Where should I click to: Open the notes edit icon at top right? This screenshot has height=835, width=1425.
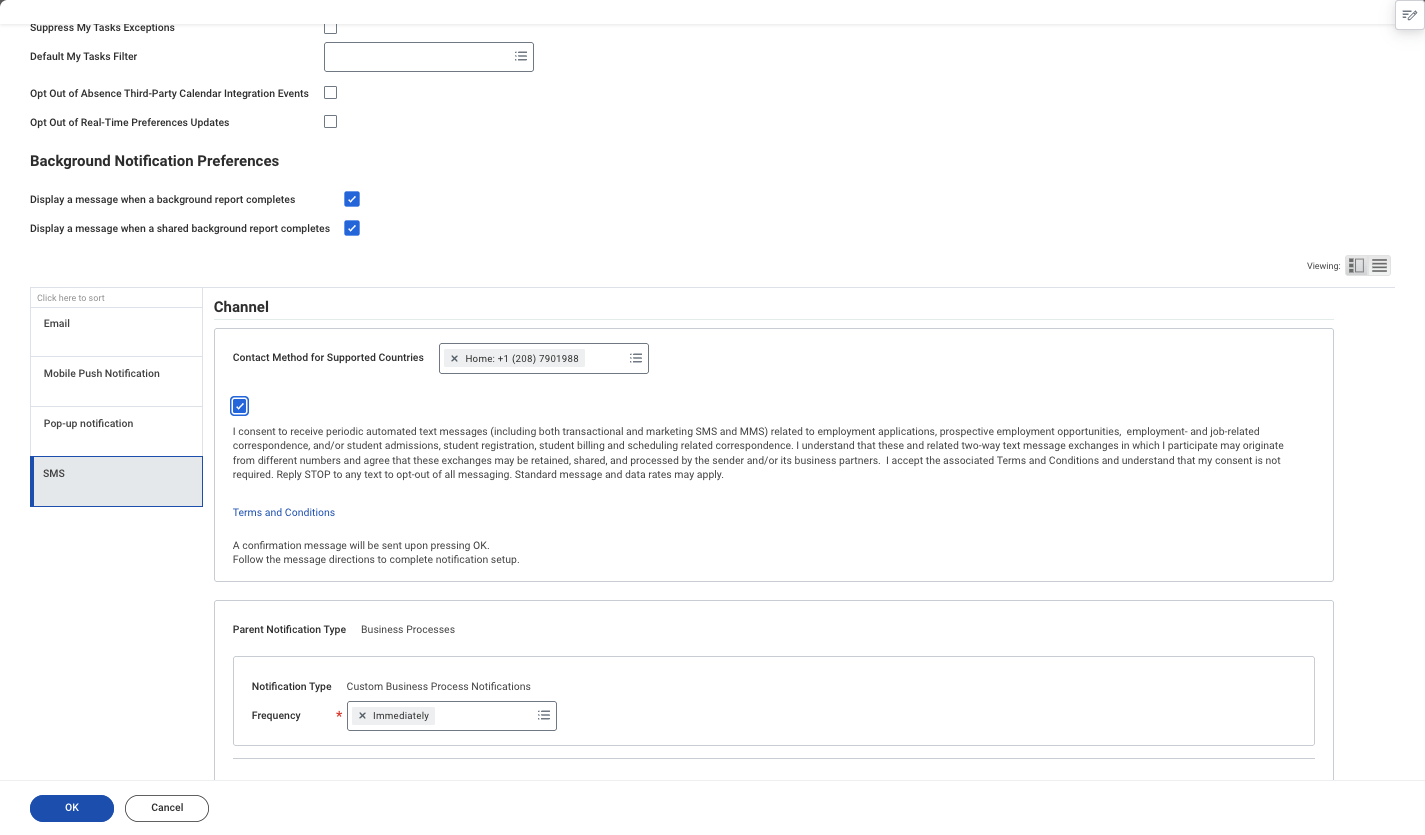point(1409,15)
